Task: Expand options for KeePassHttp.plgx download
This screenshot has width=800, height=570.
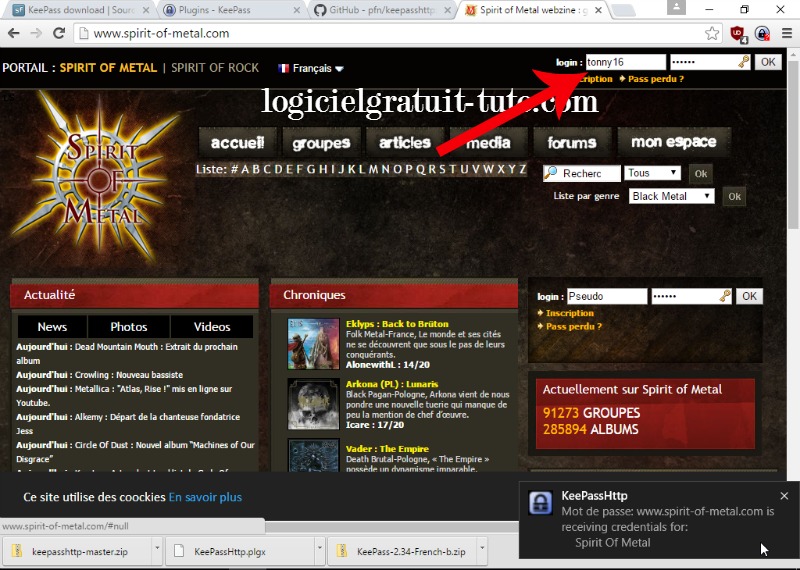Action: pos(319,548)
